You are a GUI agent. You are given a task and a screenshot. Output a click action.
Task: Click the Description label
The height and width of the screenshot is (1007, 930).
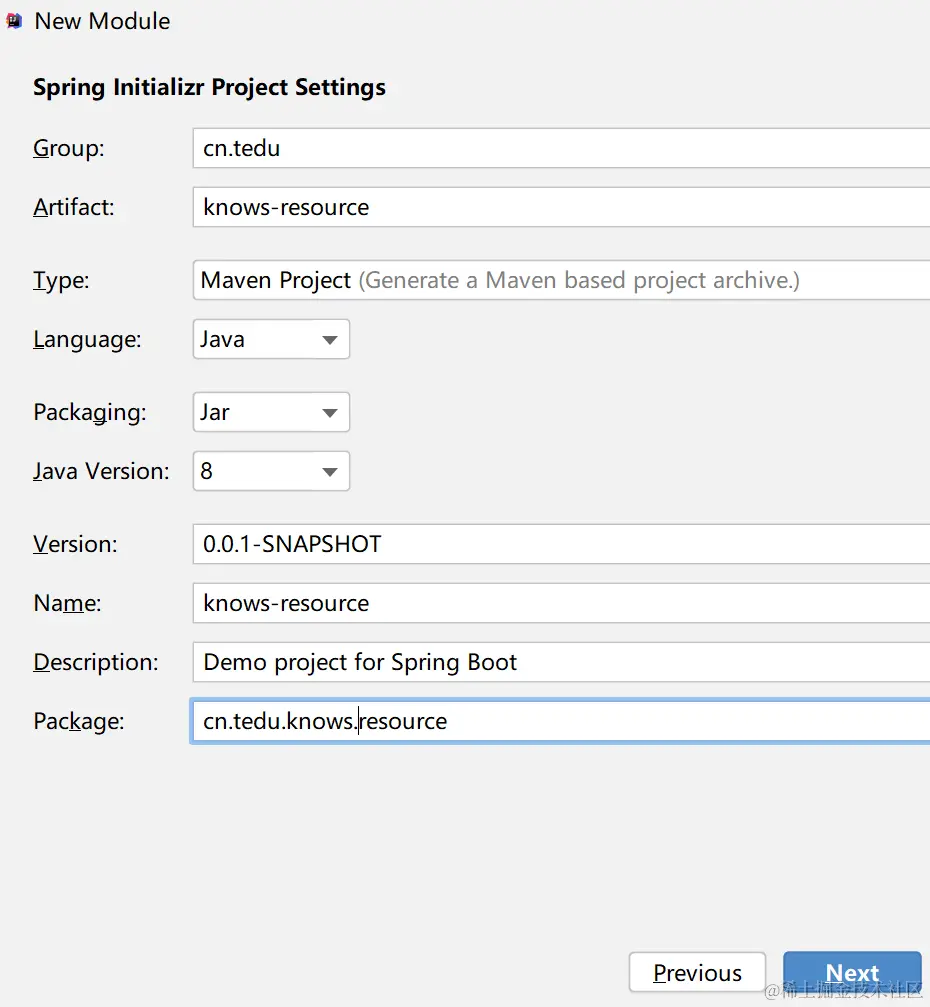click(95, 662)
